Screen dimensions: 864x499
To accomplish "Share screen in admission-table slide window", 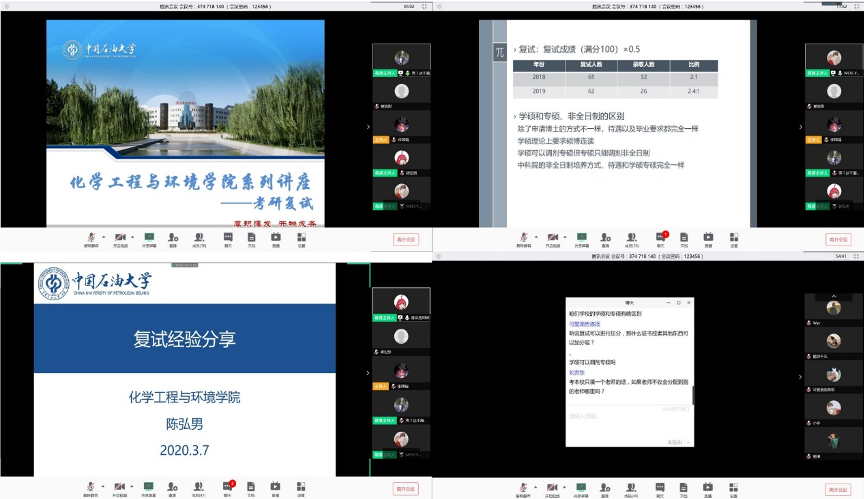I will coord(582,239).
